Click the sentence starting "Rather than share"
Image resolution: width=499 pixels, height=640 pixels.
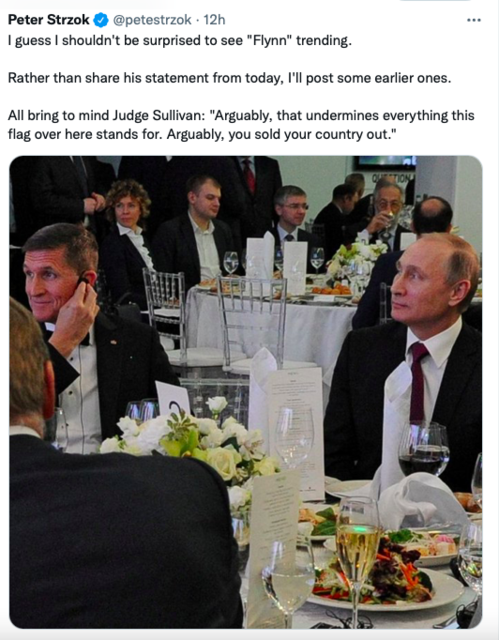(x=229, y=78)
